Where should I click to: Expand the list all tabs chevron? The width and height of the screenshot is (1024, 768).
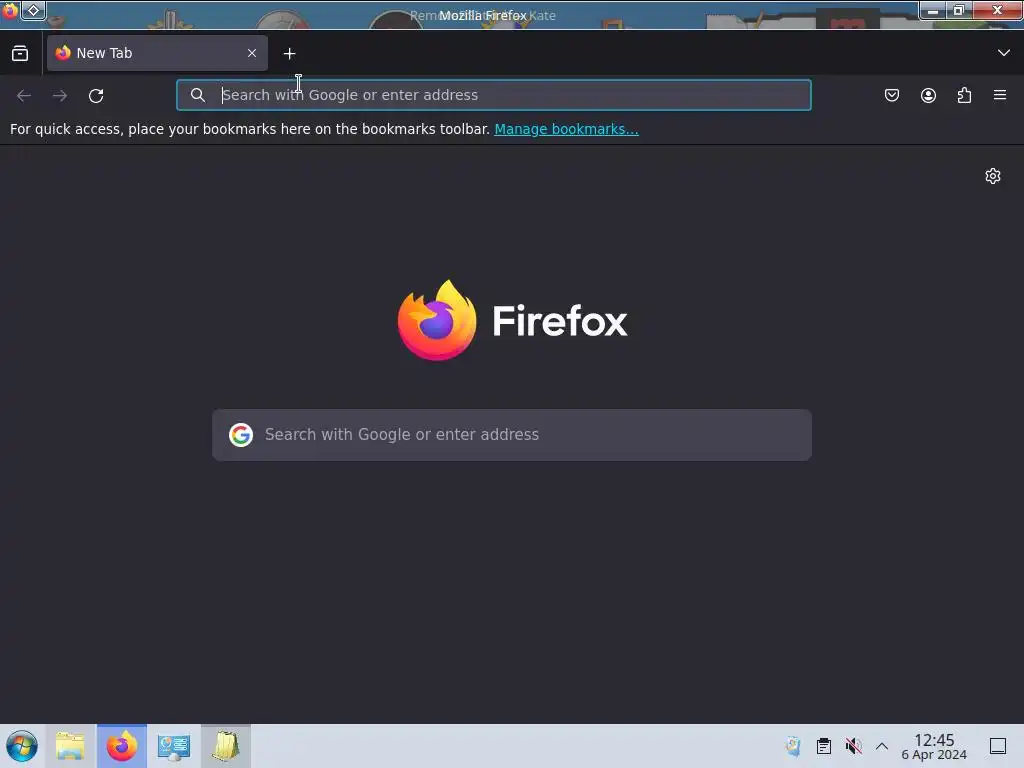1004,53
